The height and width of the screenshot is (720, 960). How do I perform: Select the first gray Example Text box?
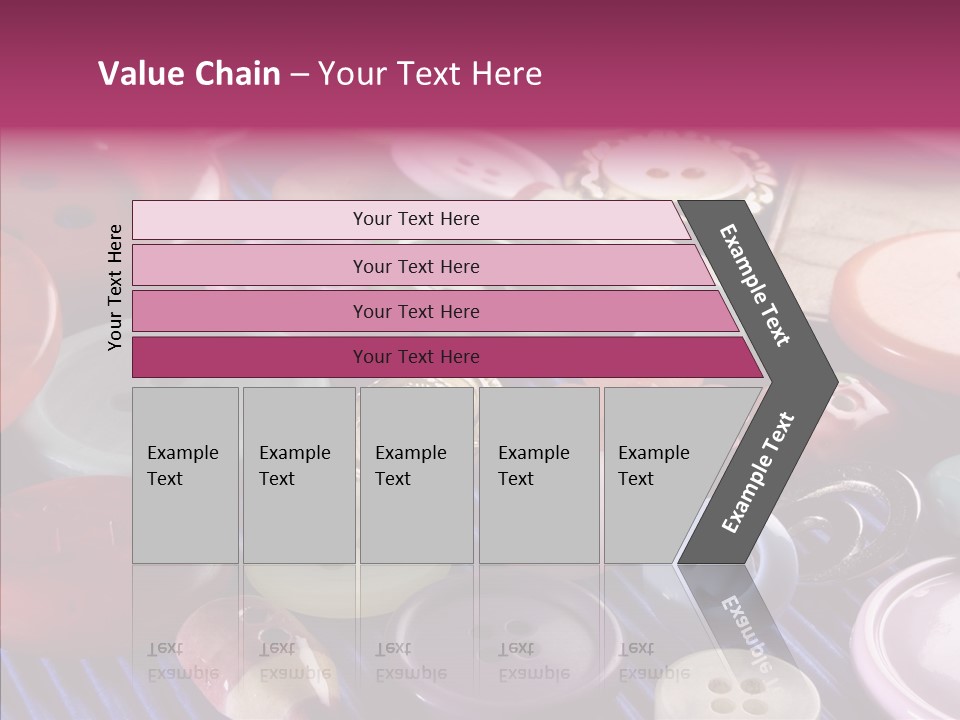point(185,475)
